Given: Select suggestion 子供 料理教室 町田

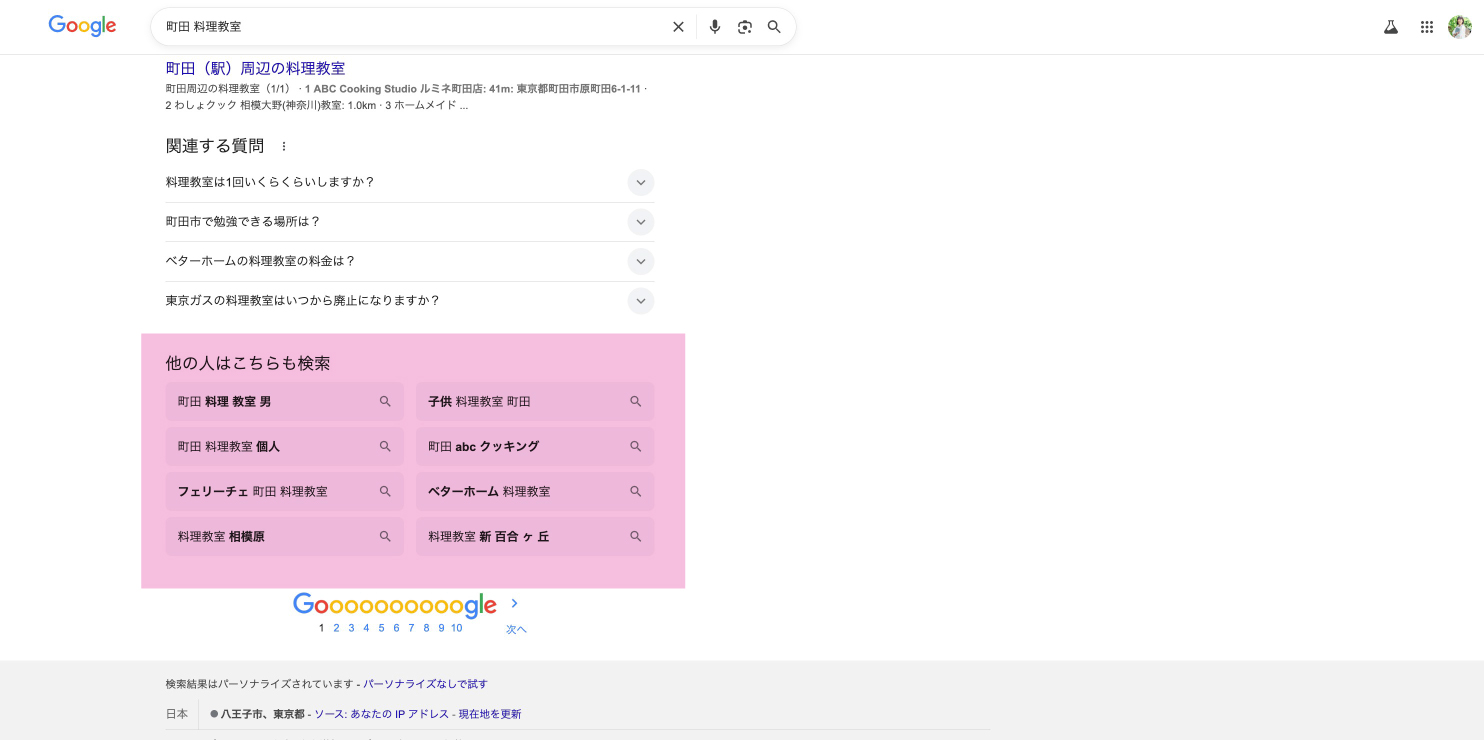Looking at the screenshot, I should click(x=534, y=401).
